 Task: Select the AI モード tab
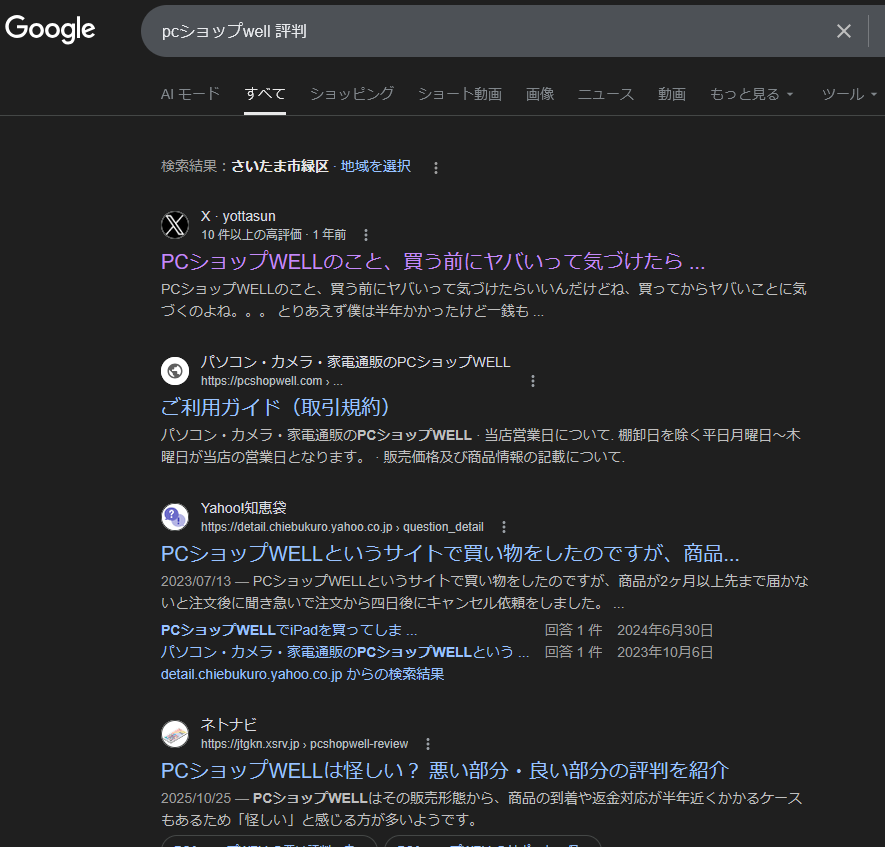[190, 93]
